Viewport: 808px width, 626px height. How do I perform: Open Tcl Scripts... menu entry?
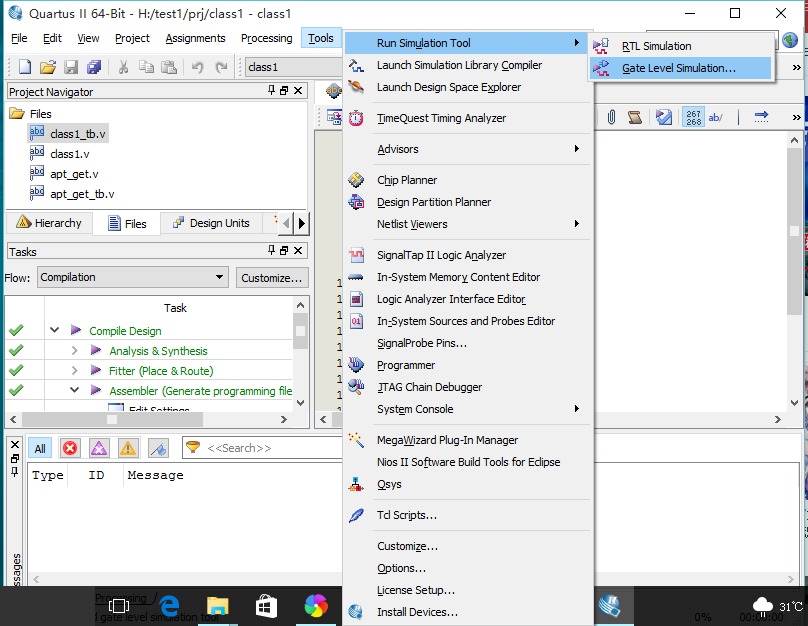pos(468,515)
